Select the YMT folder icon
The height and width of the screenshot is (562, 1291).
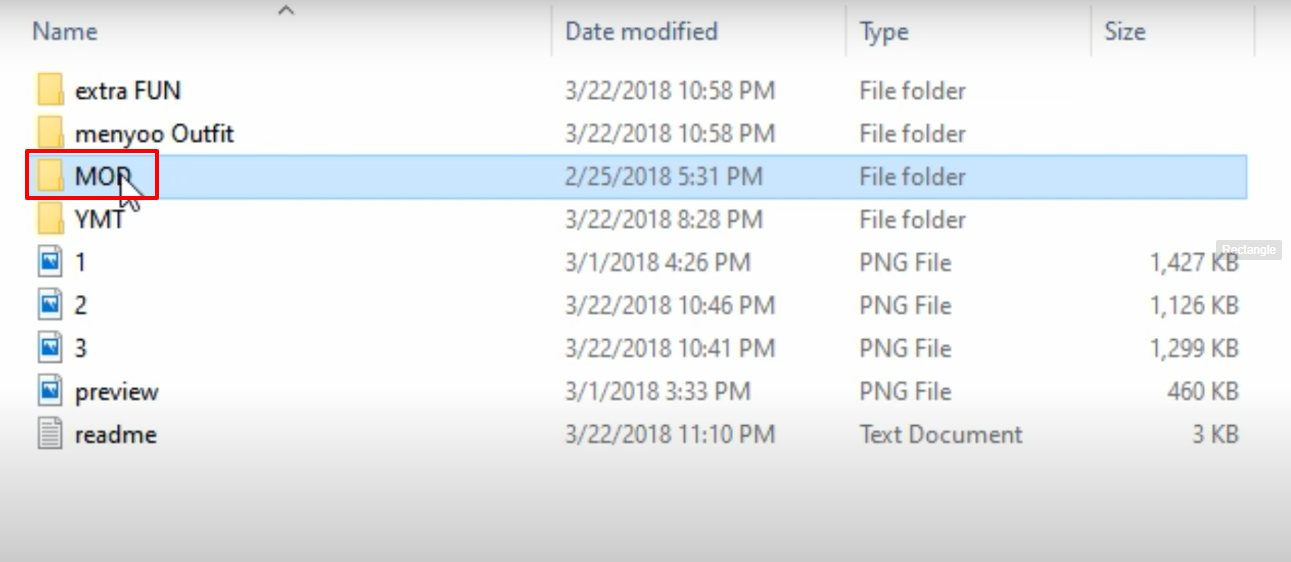pos(51,219)
